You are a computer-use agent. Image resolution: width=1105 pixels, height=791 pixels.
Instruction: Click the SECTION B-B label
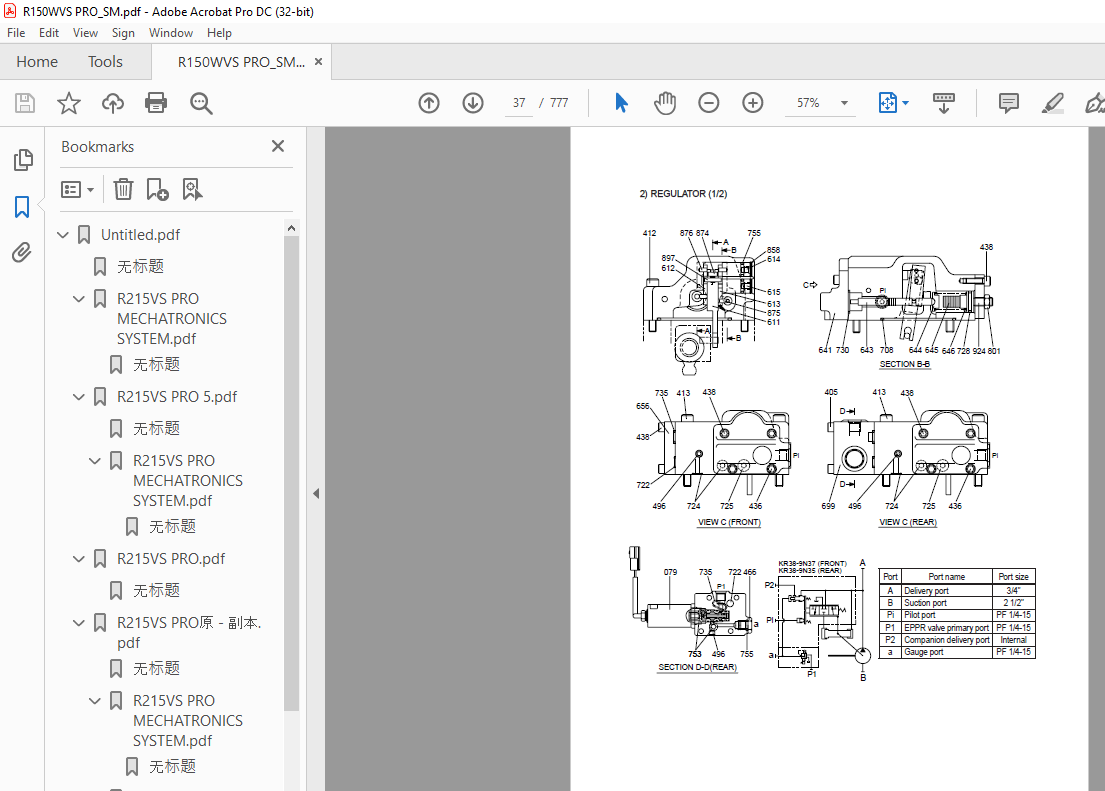pos(904,364)
